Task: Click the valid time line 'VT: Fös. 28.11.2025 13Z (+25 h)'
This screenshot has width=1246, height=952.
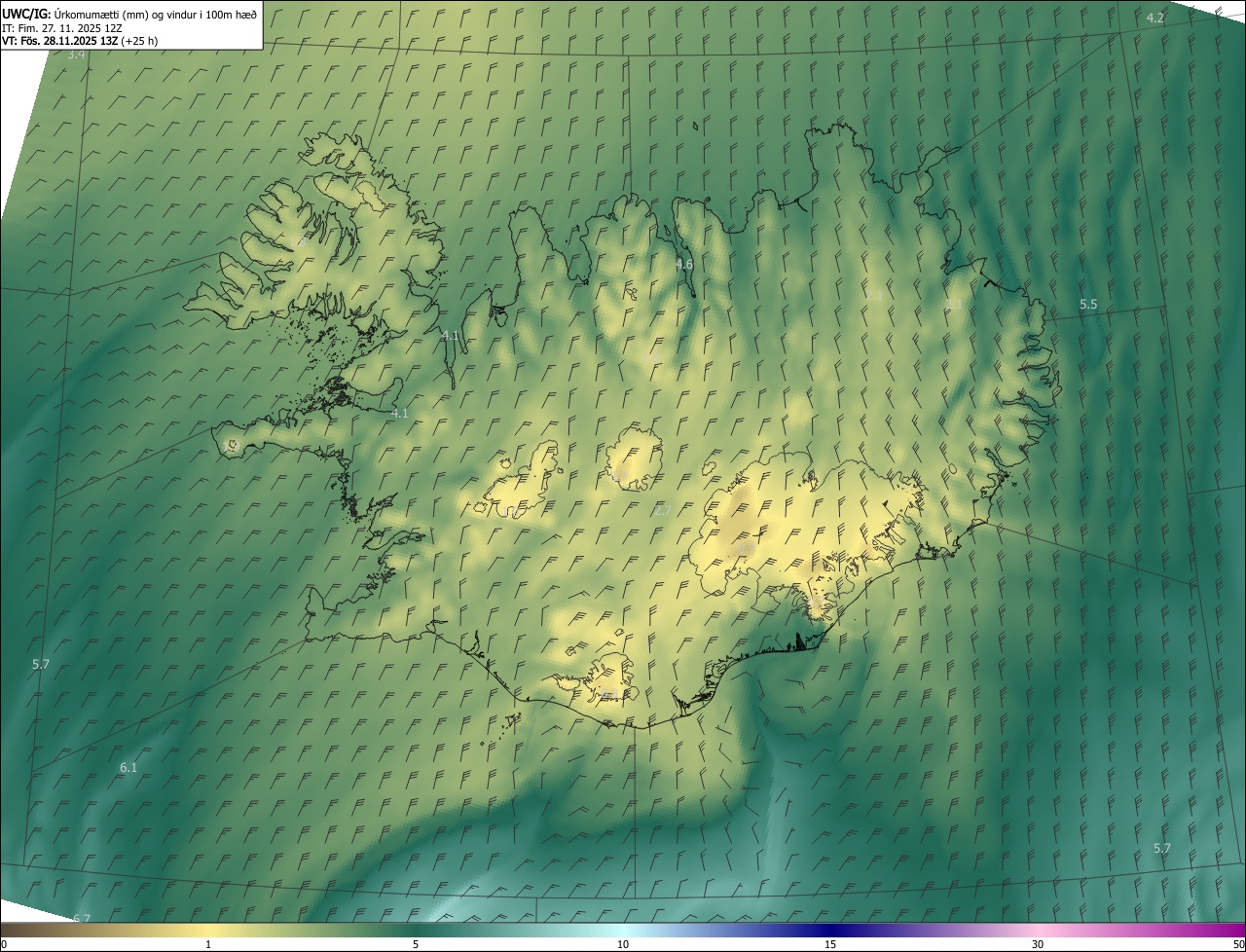Action: [x=80, y=41]
